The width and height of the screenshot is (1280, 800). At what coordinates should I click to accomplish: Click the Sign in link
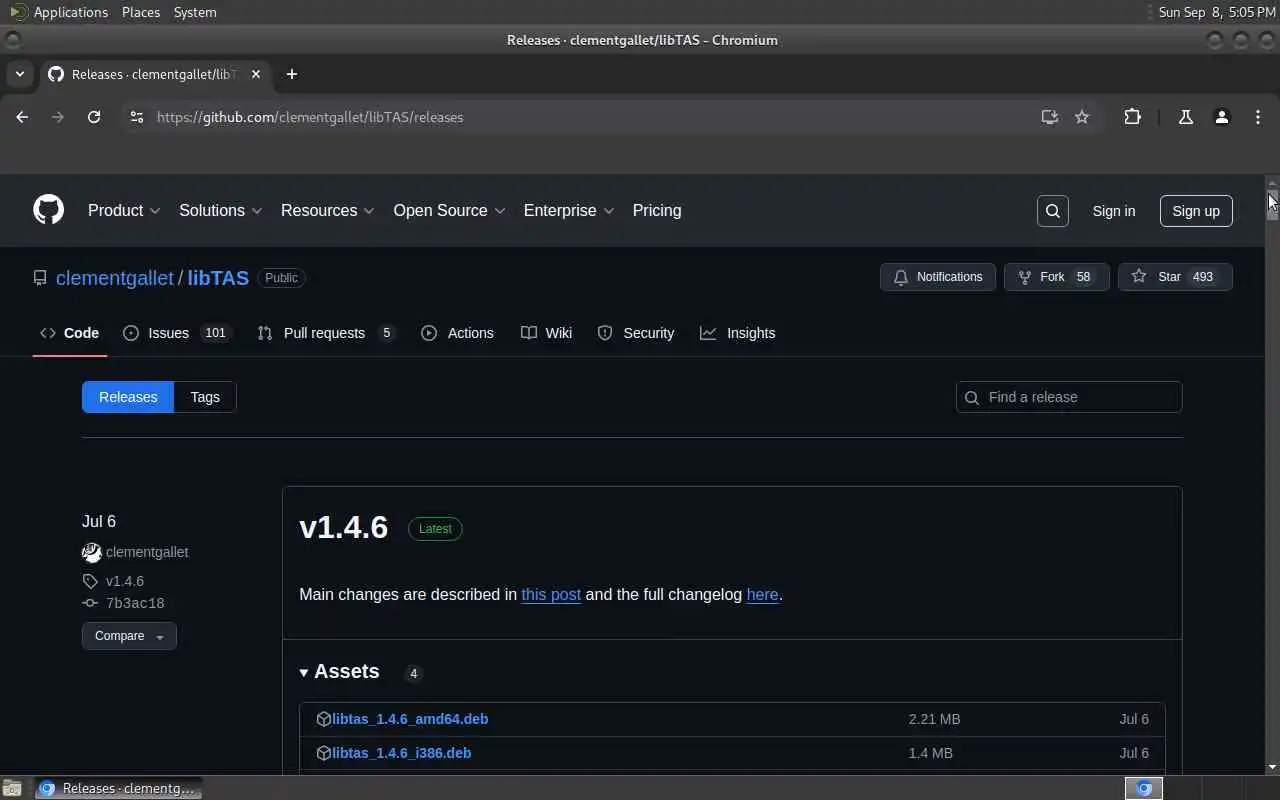point(1114,211)
